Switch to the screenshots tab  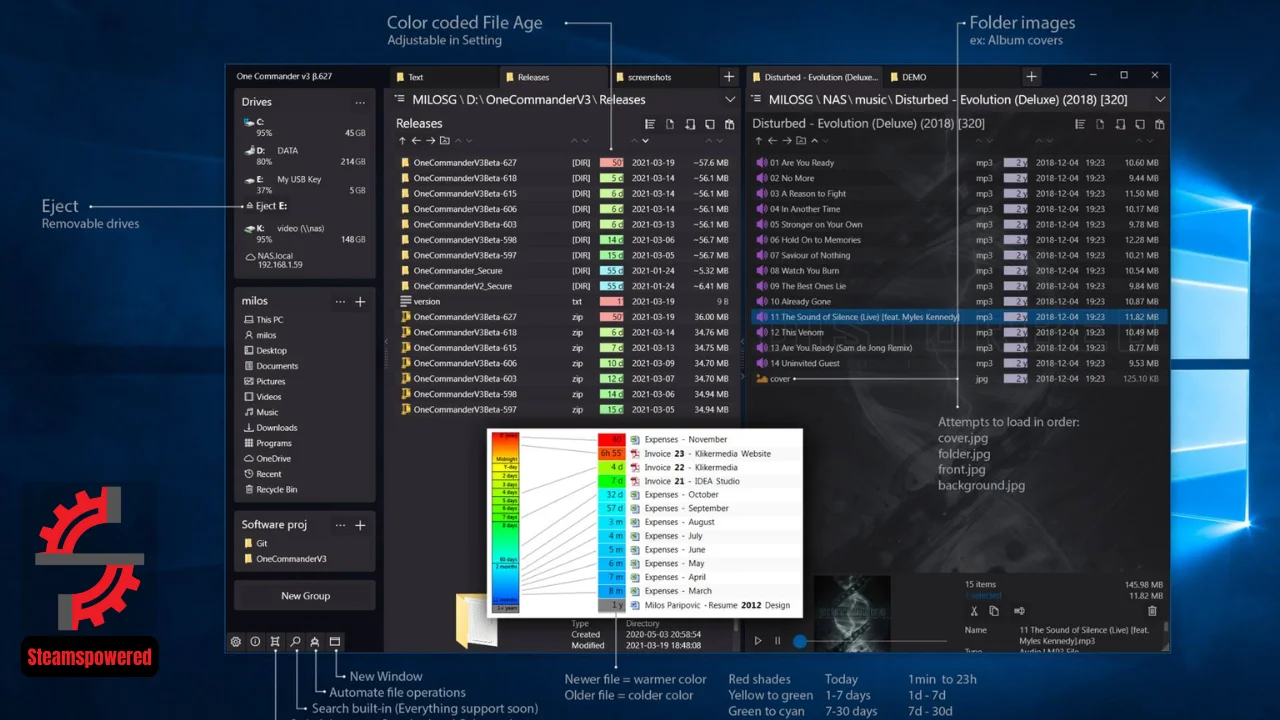coord(662,77)
